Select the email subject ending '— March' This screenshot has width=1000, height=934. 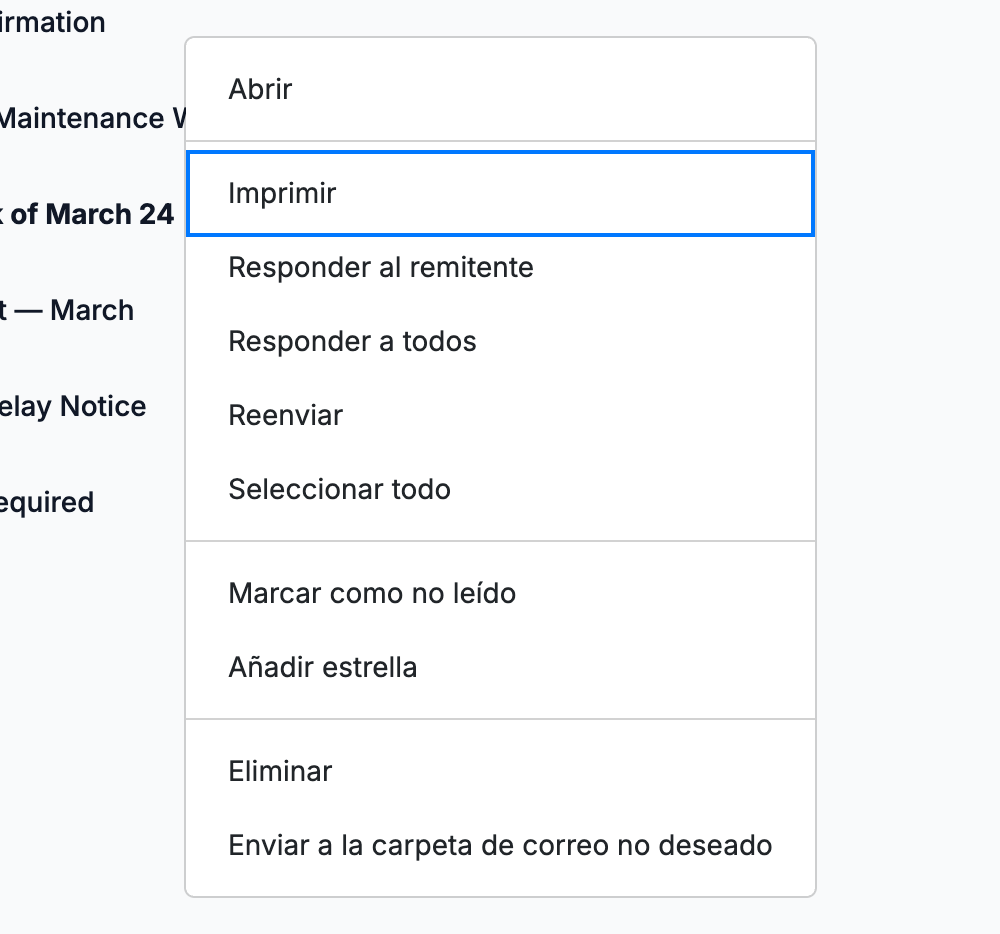click(x=67, y=310)
